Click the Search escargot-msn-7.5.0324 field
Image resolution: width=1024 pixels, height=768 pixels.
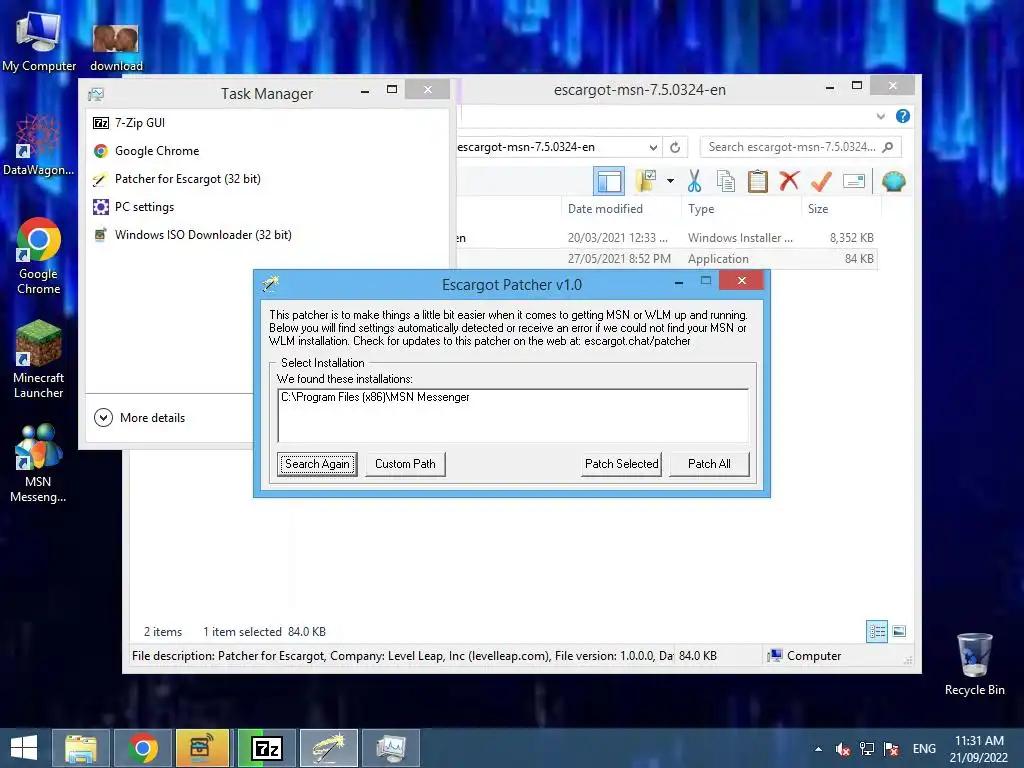800,147
